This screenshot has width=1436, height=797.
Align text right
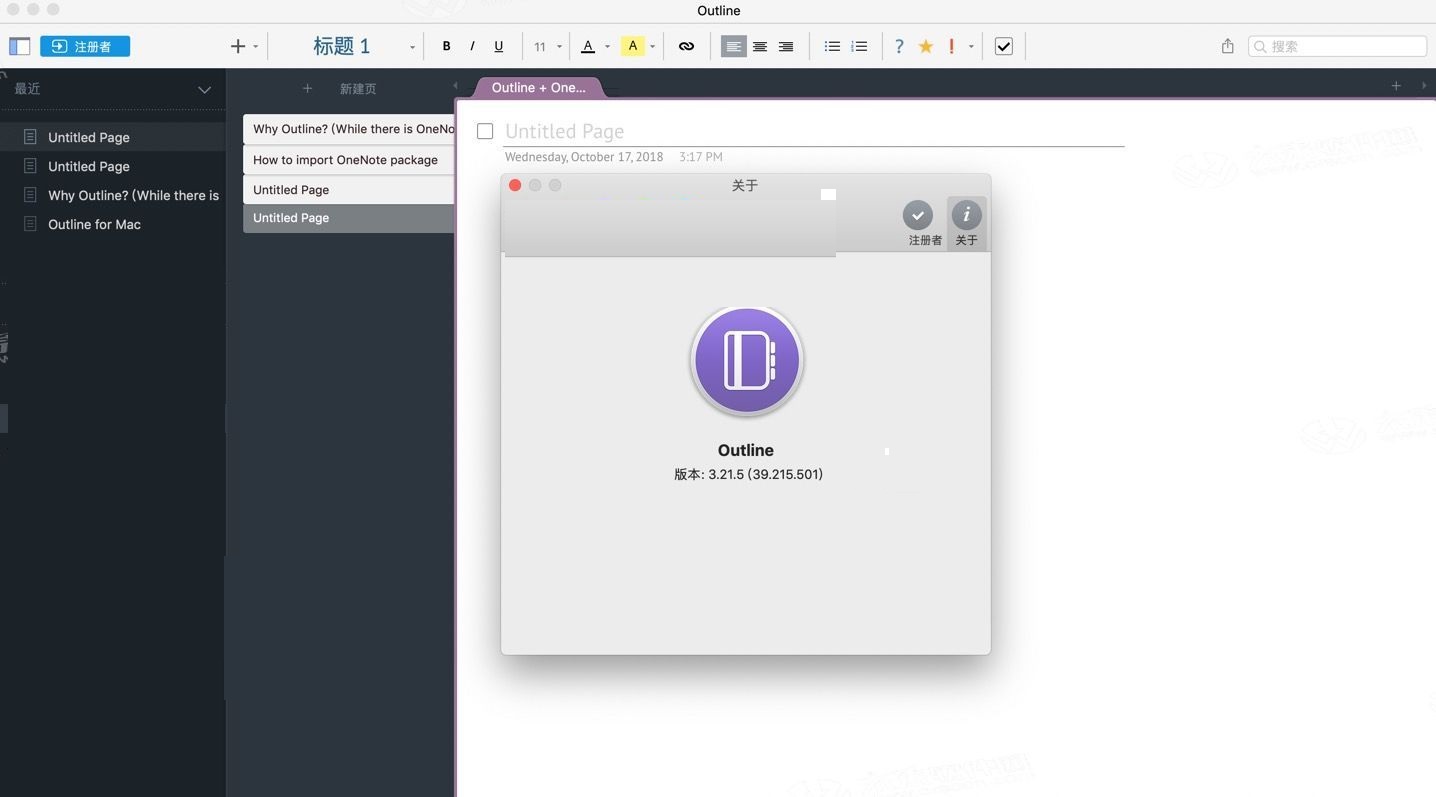tap(786, 46)
